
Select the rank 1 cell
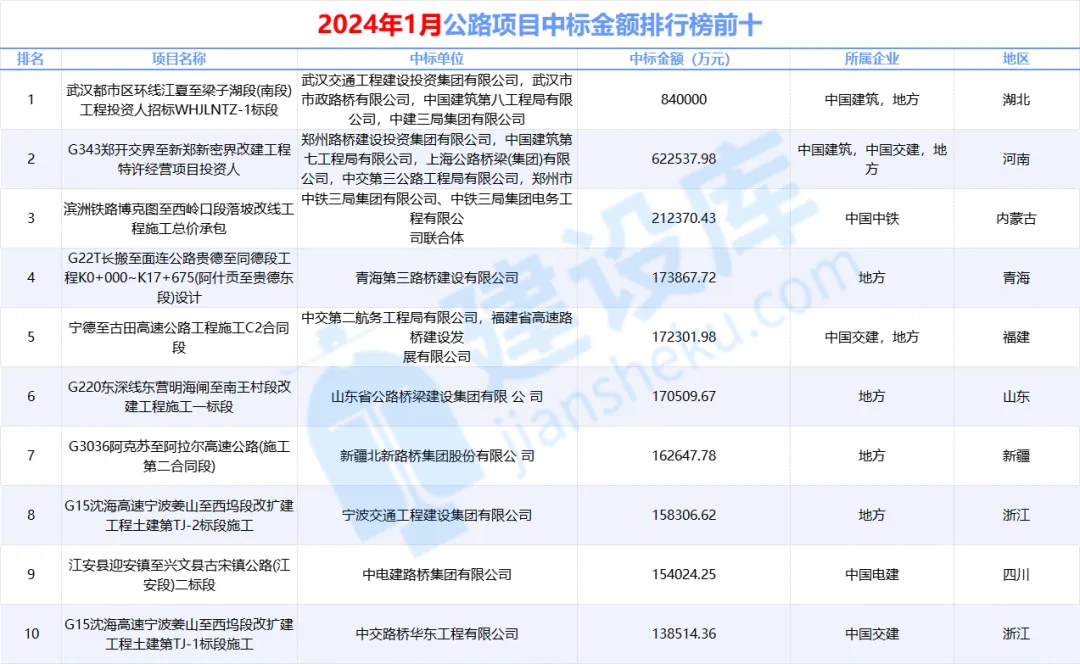[x=31, y=100]
